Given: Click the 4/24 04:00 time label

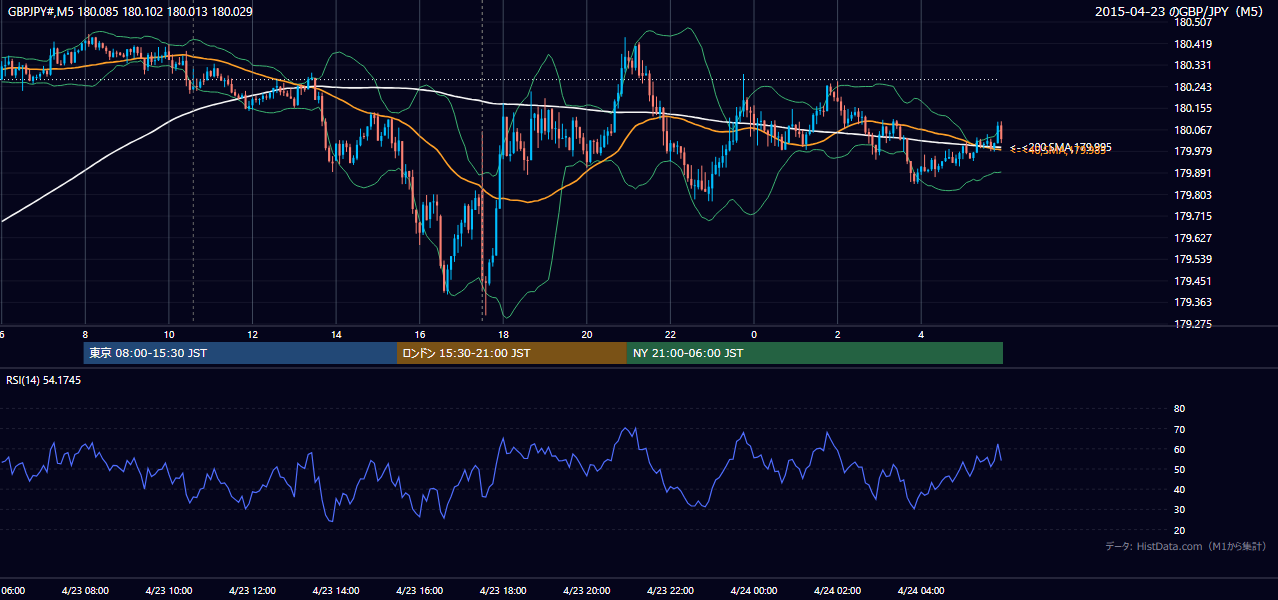Looking at the screenshot, I should [x=920, y=590].
